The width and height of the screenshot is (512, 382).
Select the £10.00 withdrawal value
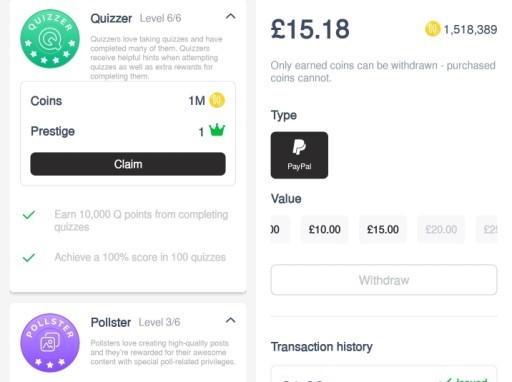coord(324,229)
